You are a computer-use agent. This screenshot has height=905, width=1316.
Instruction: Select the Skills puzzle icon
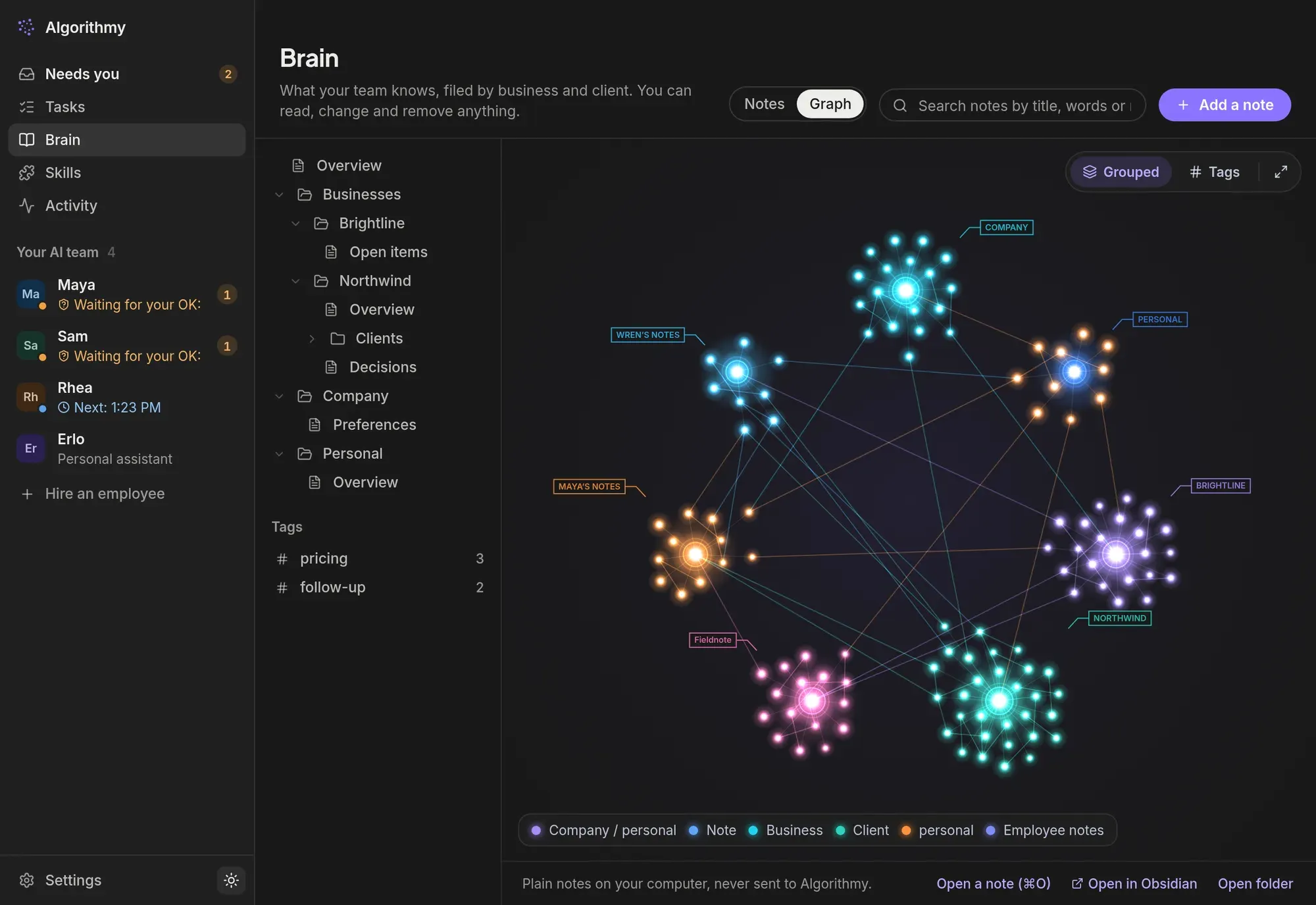26,172
